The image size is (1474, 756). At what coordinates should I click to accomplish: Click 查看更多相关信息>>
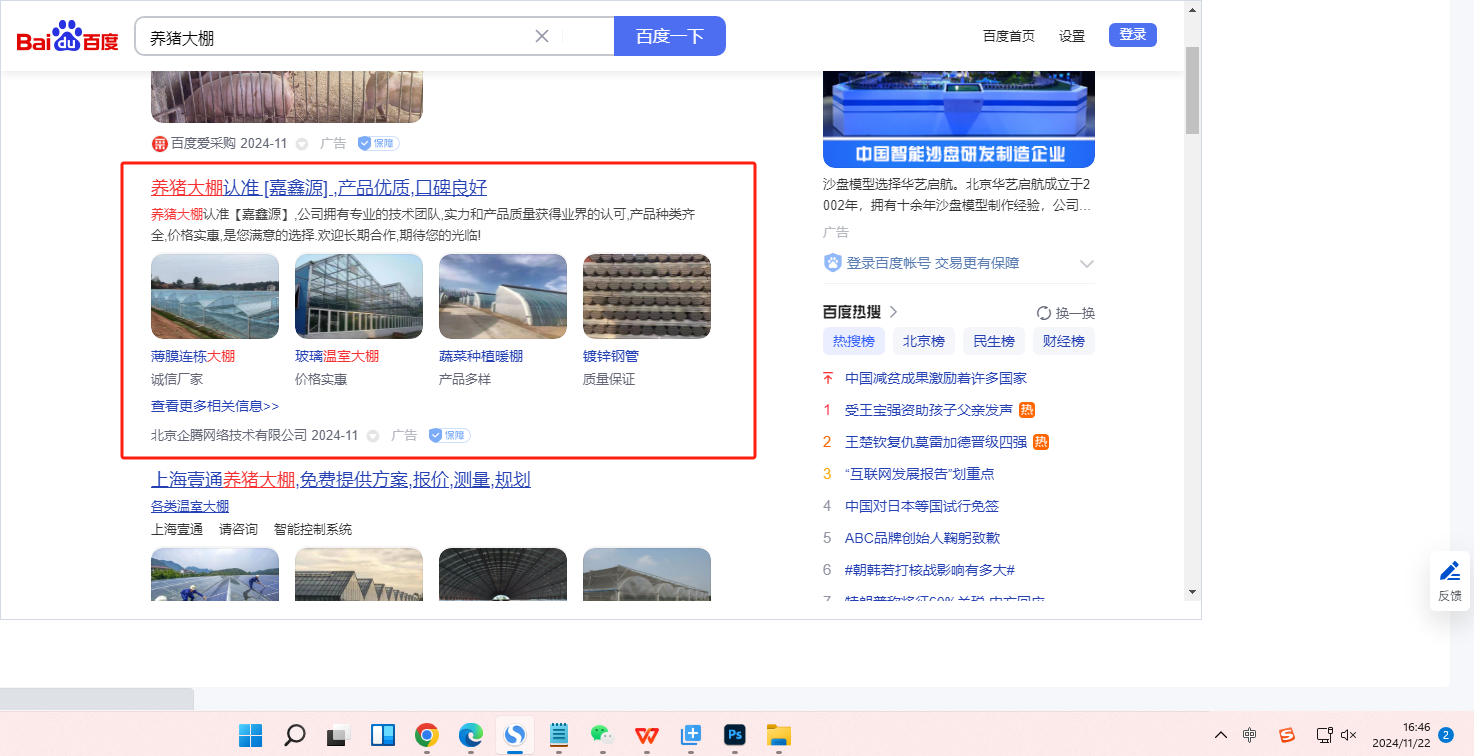click(215, 406)
